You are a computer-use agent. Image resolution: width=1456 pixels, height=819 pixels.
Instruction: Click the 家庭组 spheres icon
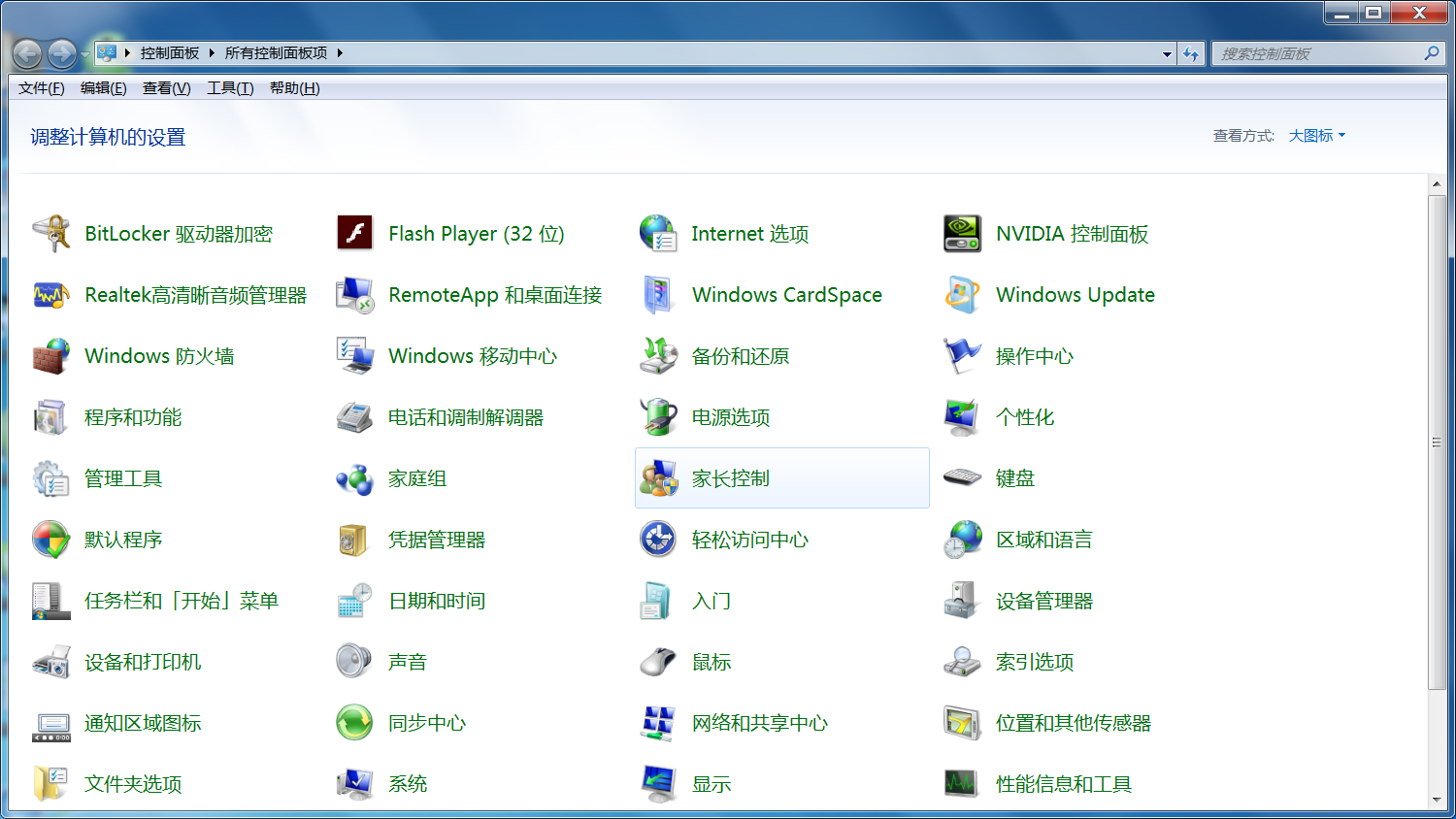pos(354,478)
